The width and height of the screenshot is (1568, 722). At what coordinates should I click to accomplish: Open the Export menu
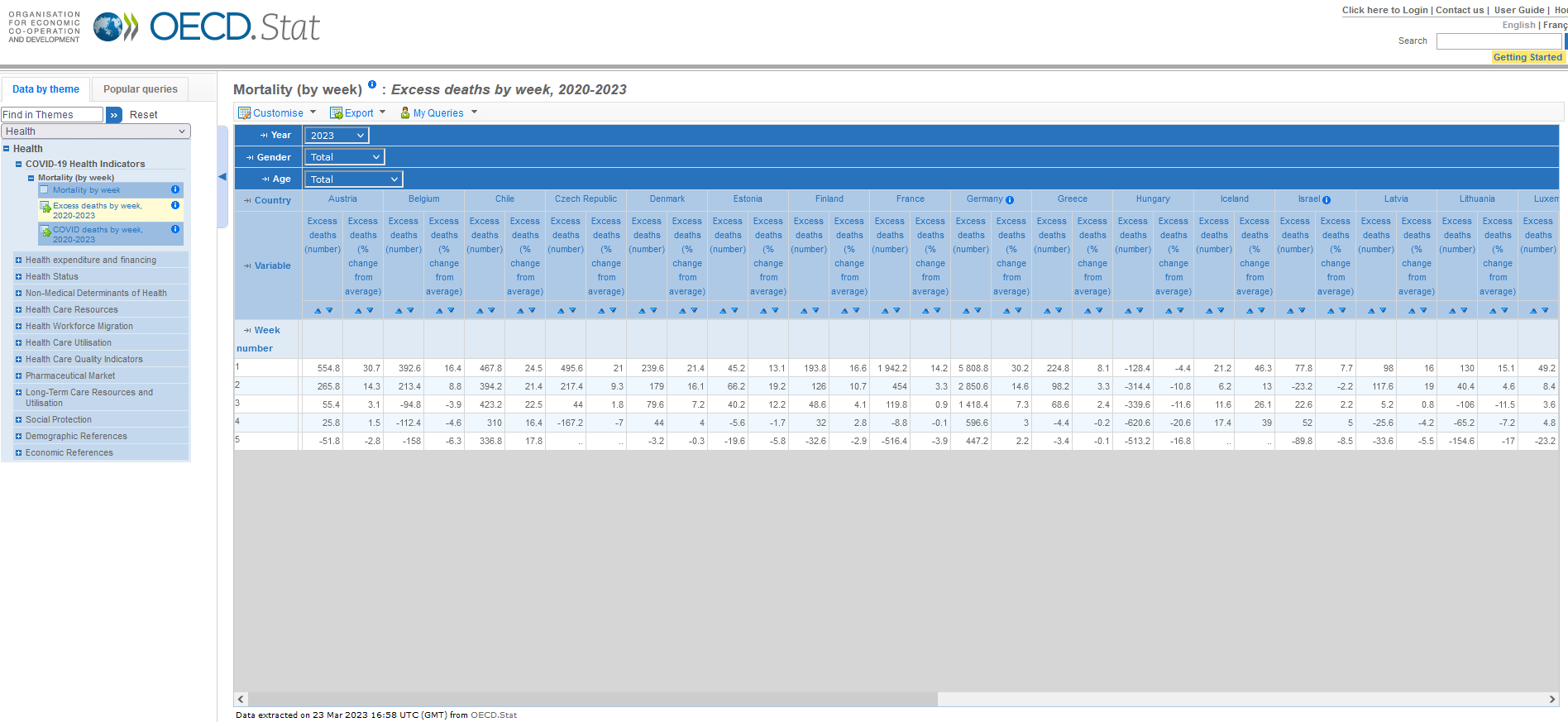click(x=357, y=113)
